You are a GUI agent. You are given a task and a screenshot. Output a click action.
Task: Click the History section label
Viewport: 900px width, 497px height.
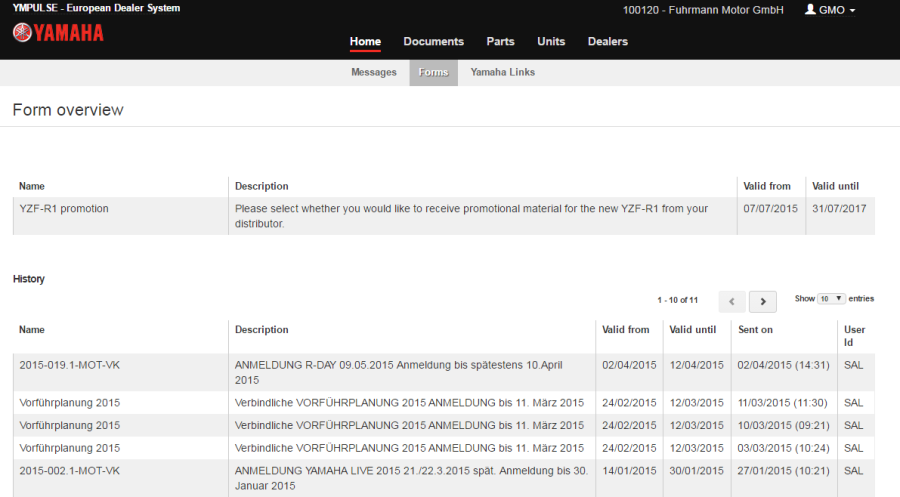29,279
